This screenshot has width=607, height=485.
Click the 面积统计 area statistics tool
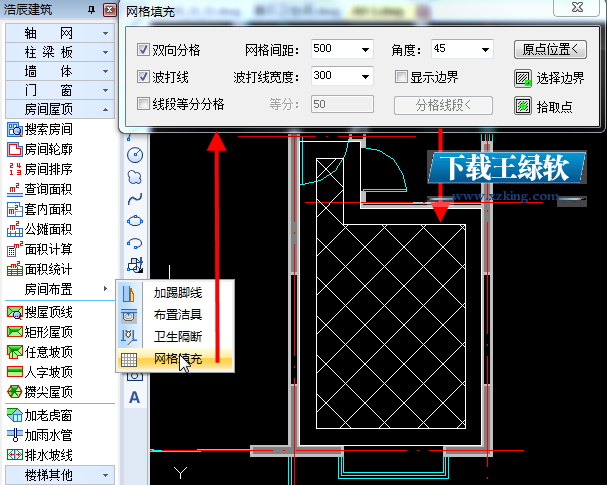(40, 269)
